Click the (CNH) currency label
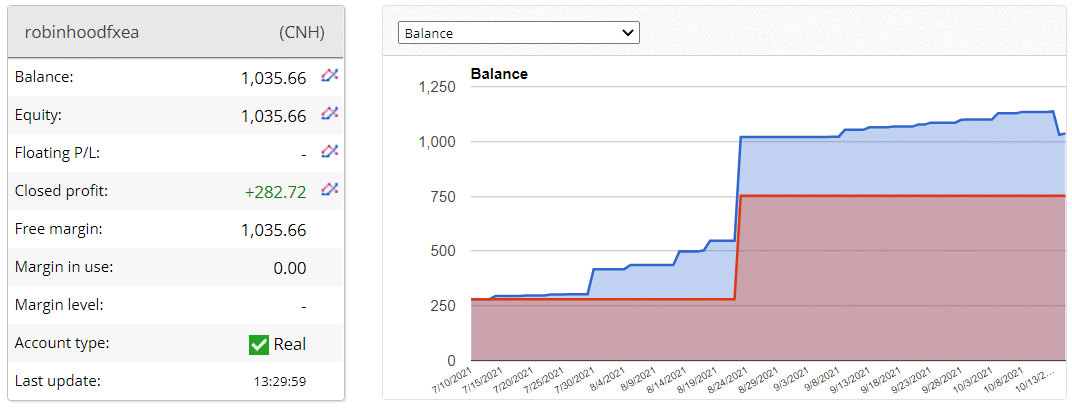The width and height of the screenshot is (1072, 412). [301, 32]
